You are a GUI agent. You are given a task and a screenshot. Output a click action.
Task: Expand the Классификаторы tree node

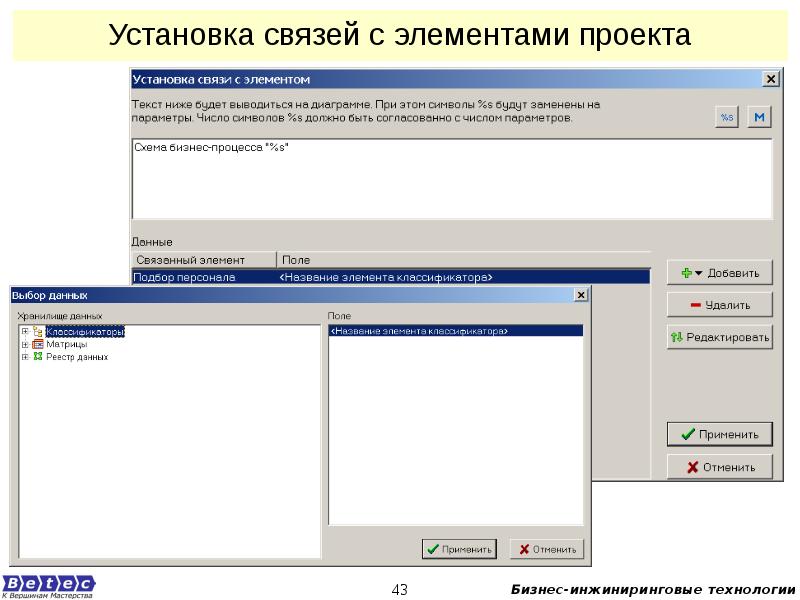pyautogui.click(x=24, y=331)
